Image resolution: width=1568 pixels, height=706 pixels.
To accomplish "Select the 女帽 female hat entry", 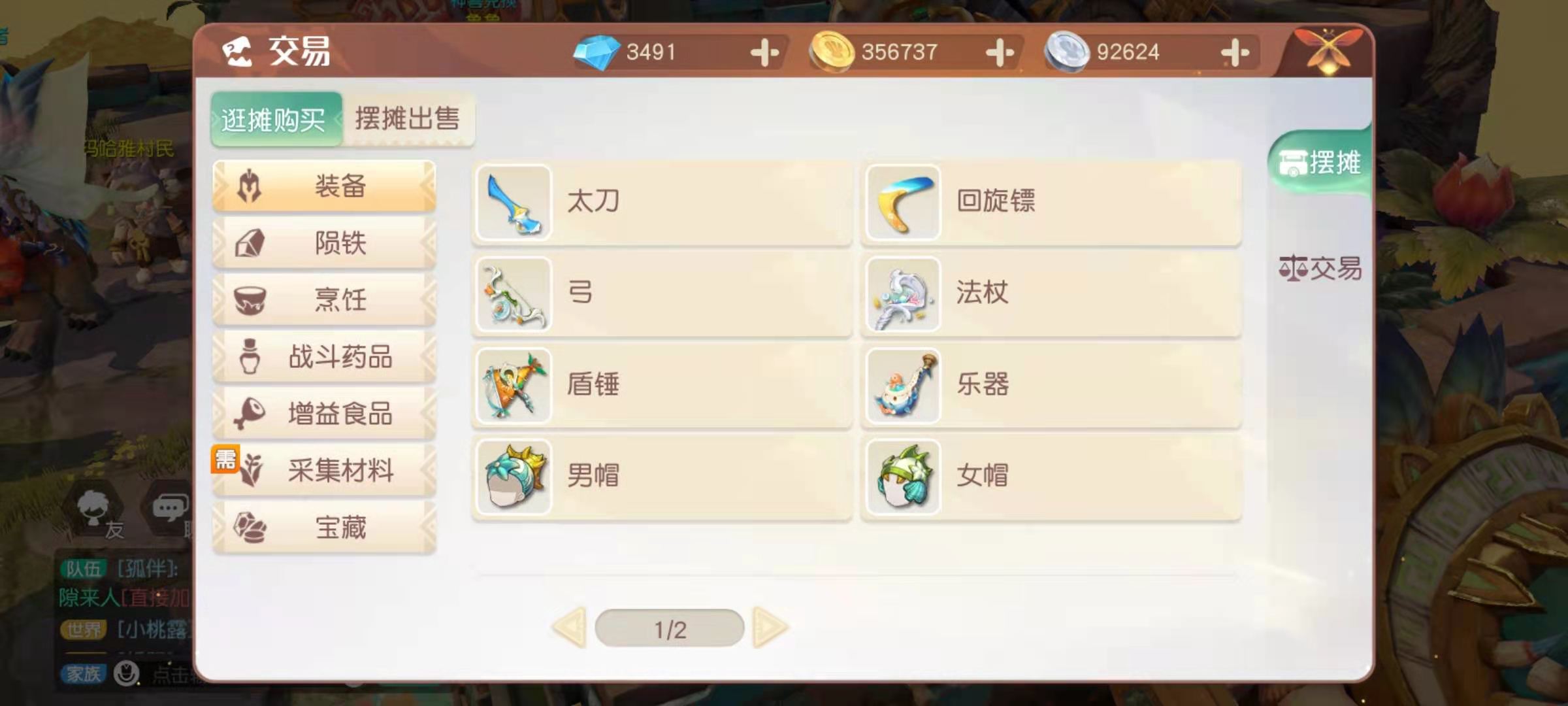I will click(x=1051, y=477).
